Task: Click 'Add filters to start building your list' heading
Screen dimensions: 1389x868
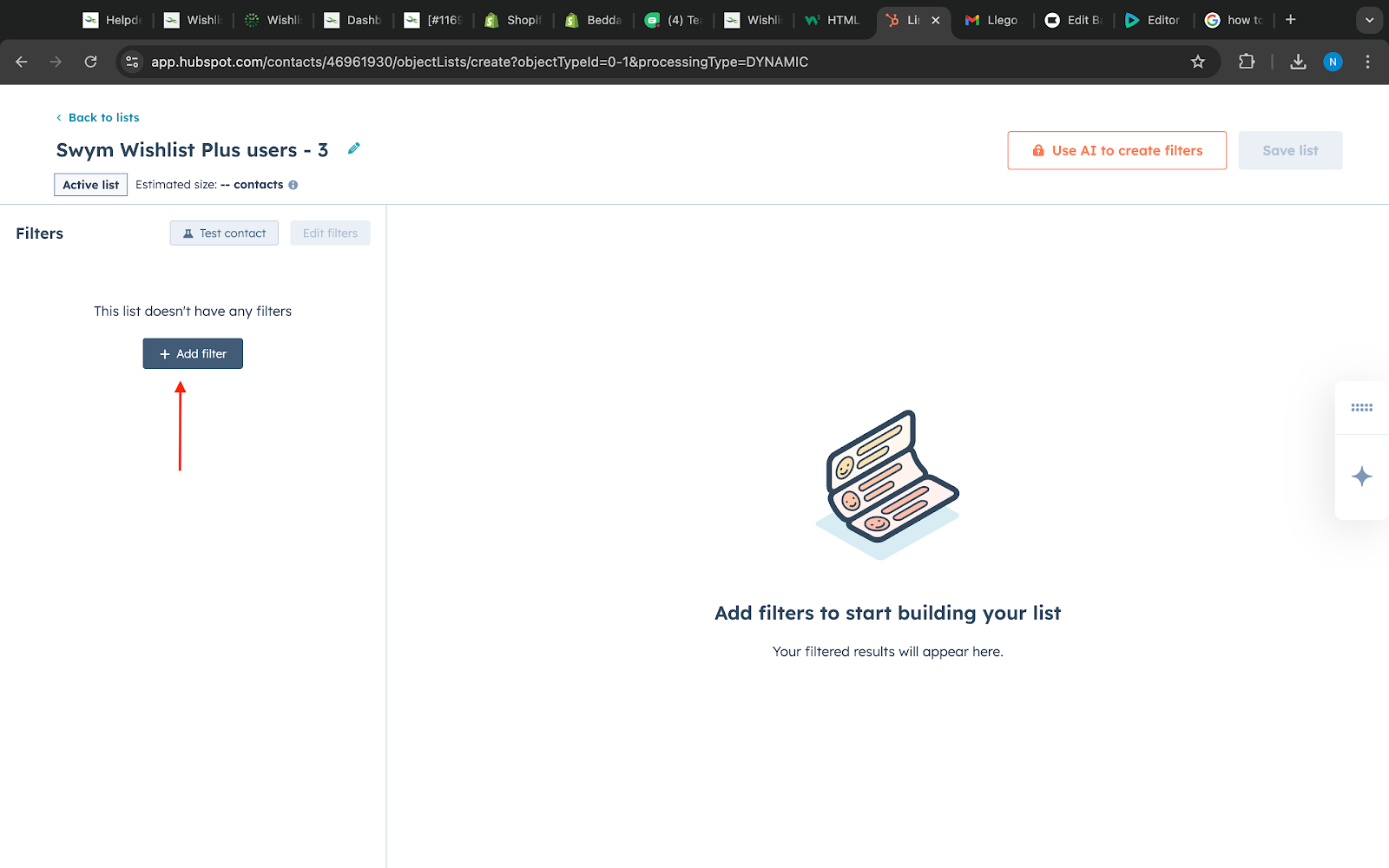Action: 887,613
